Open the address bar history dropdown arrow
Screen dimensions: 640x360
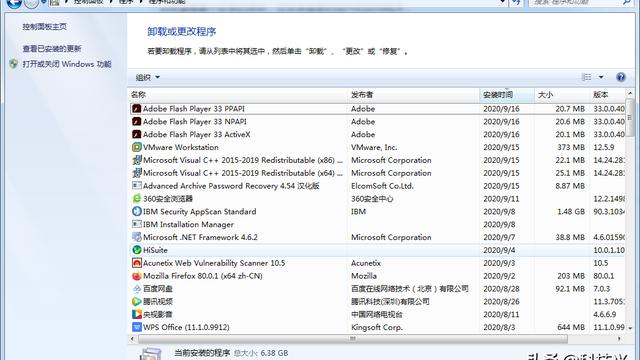point(503,2)
